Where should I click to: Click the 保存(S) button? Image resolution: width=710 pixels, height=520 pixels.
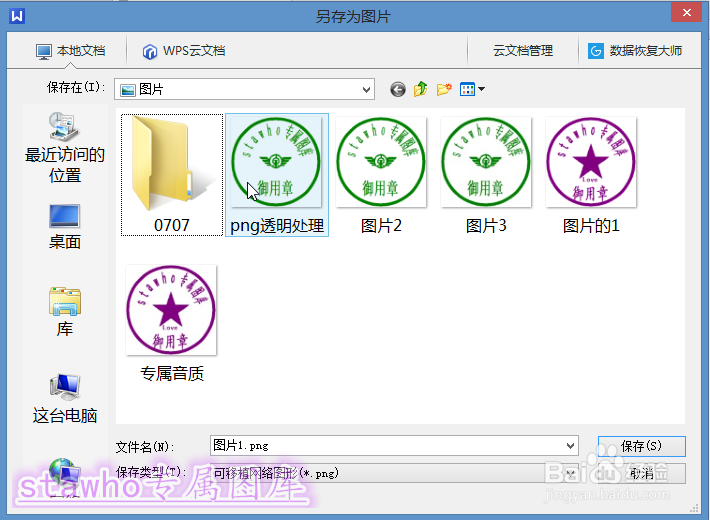pos(642,446)
